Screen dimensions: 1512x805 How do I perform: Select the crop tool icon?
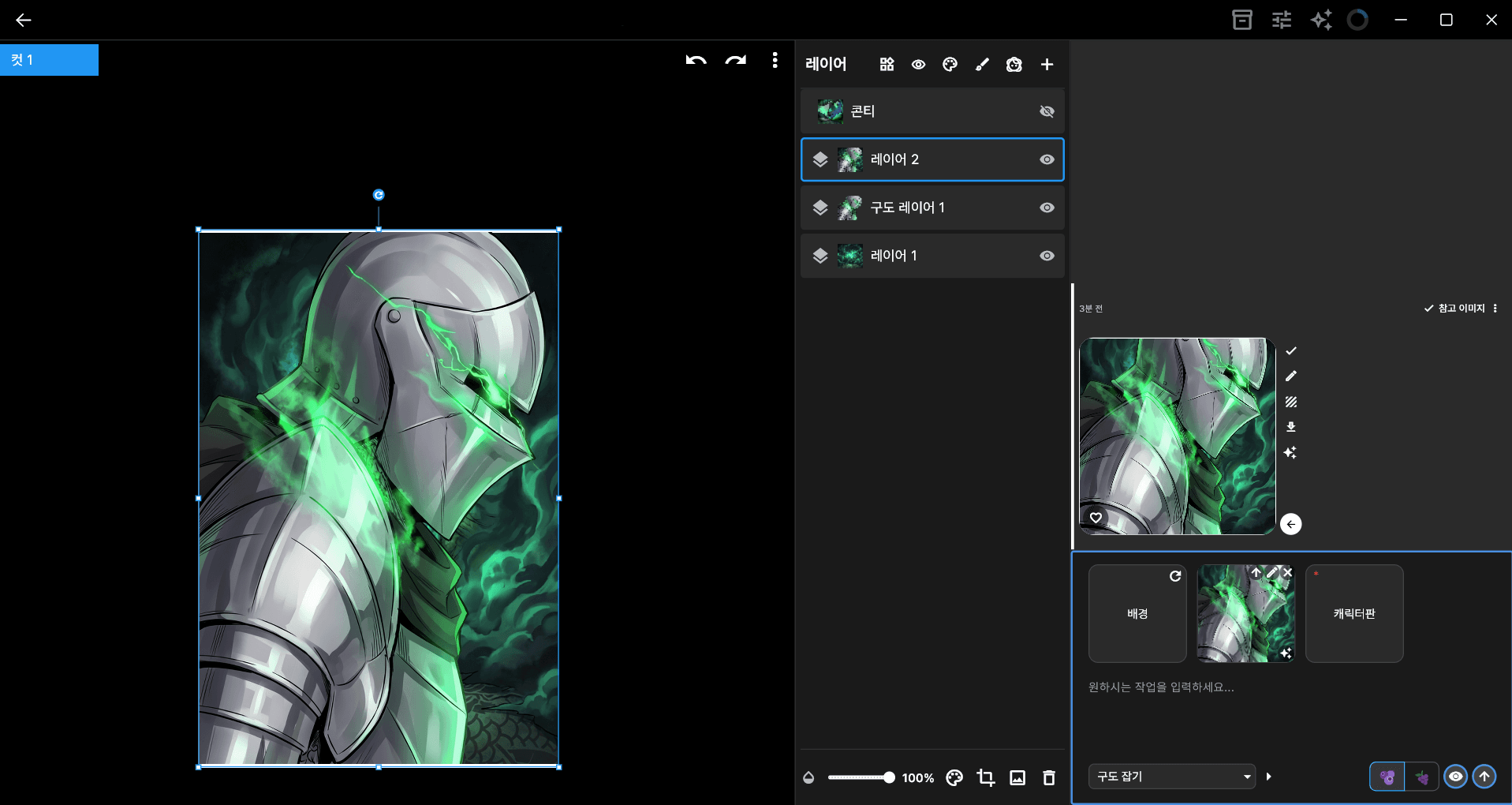point(986,777)
